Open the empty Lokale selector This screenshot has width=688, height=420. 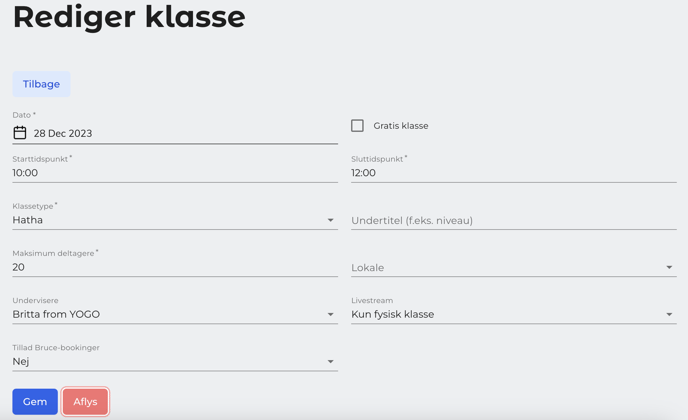pos(514,267)
